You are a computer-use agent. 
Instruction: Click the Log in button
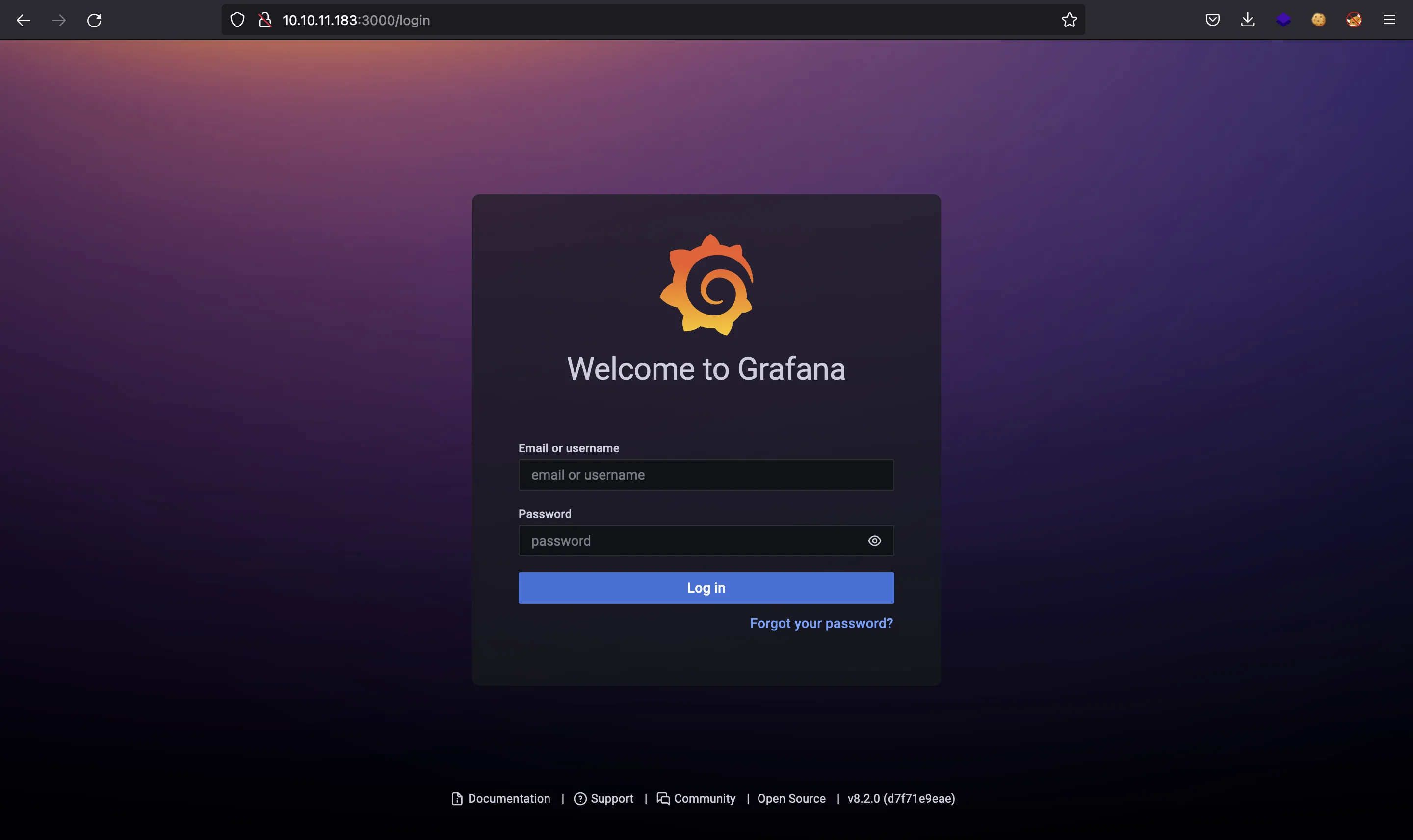coord(706,587)
